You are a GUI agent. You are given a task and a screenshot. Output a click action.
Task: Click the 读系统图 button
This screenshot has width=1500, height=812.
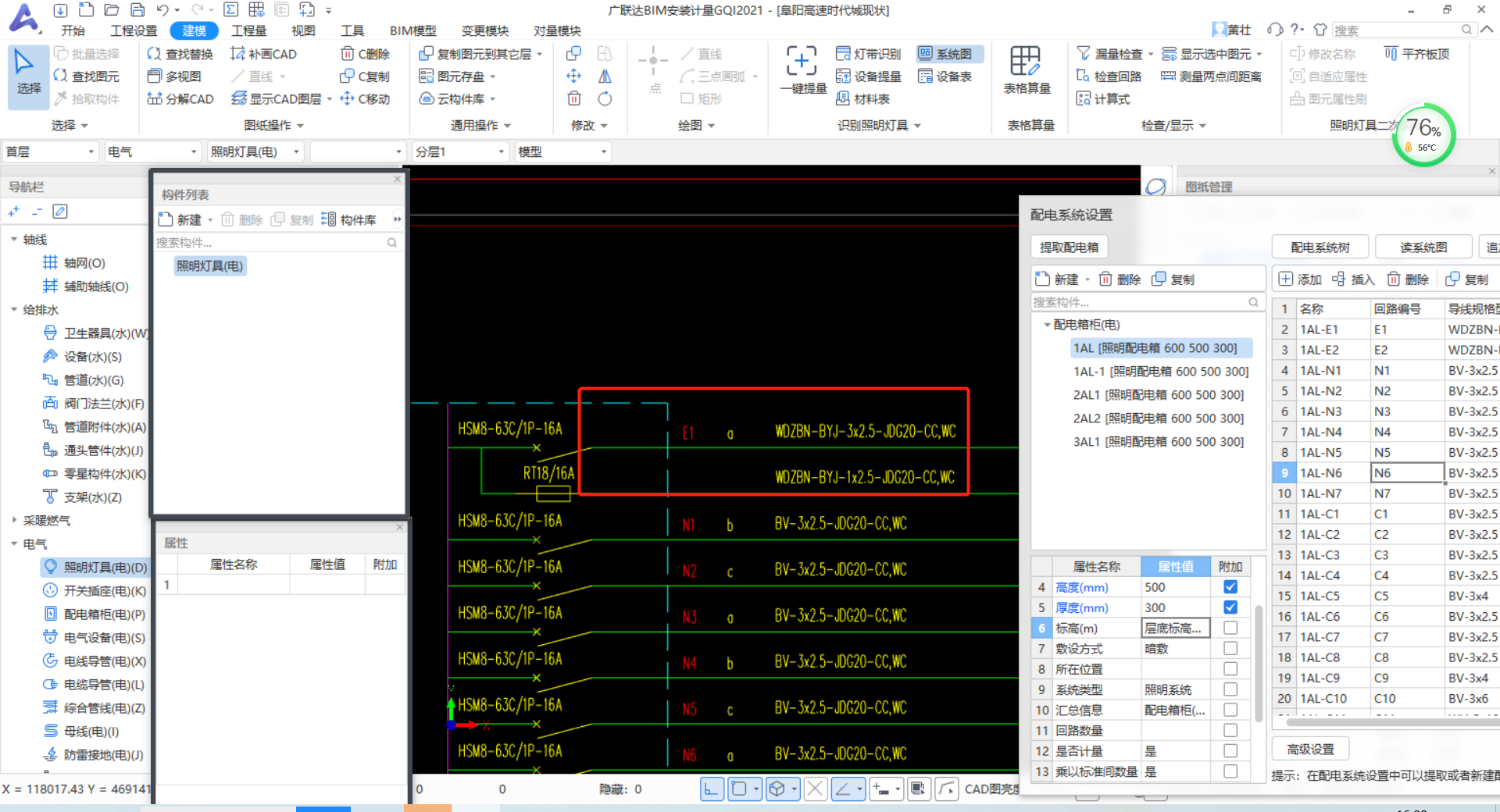point(1423,247)
